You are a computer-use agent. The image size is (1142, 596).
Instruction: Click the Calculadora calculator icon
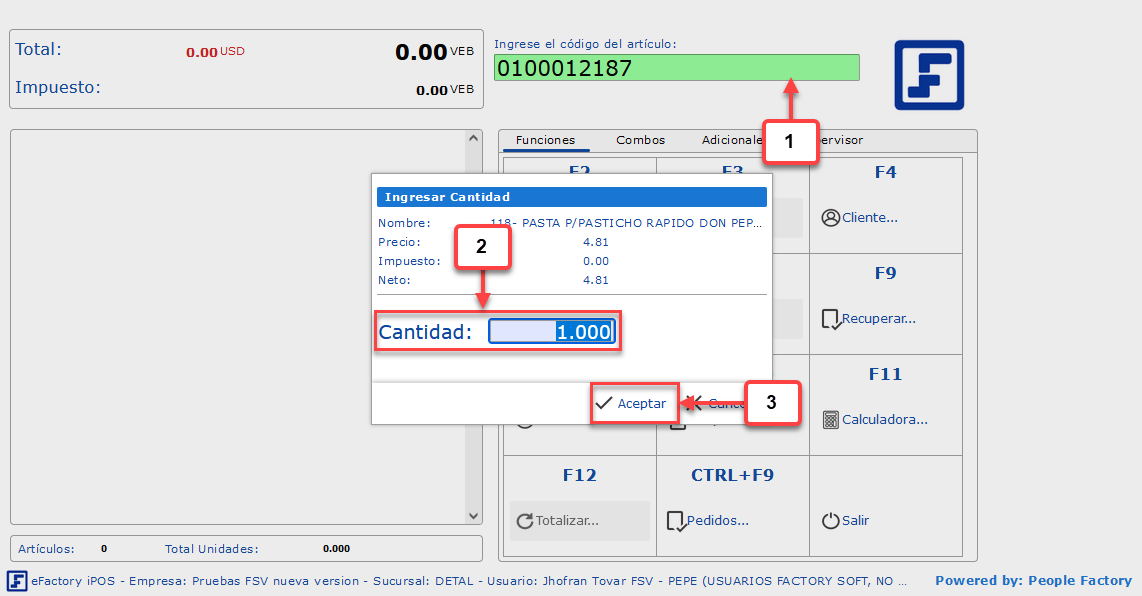(830, 420)
